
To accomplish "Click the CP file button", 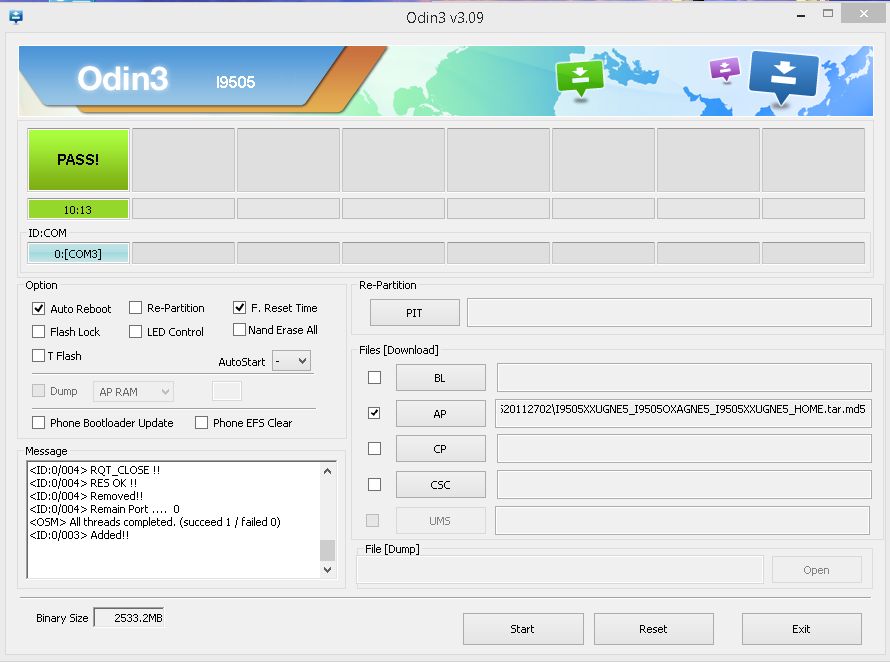I will 440,449.
